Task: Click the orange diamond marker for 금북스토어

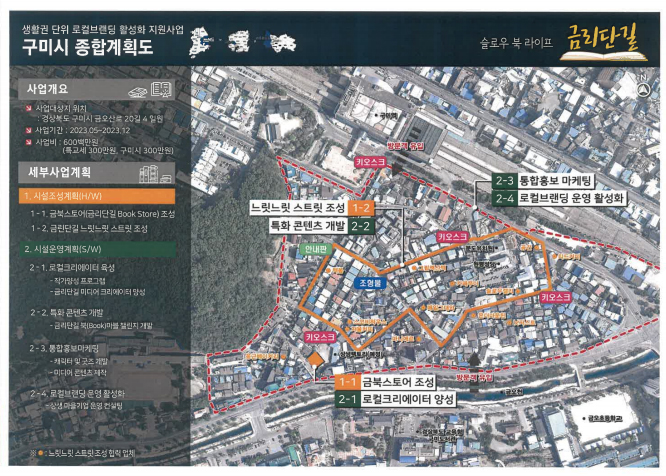Action: pos(315,359)
